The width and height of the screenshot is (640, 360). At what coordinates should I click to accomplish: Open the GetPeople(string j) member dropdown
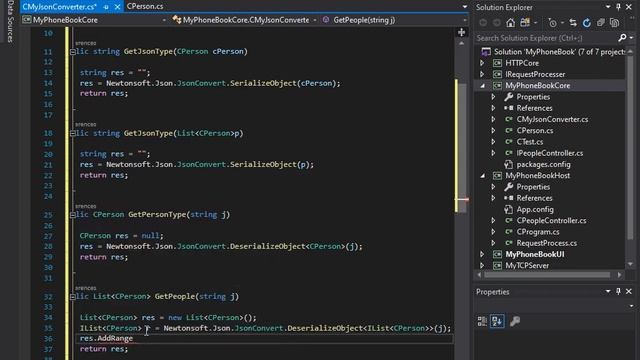click(465, 20)
